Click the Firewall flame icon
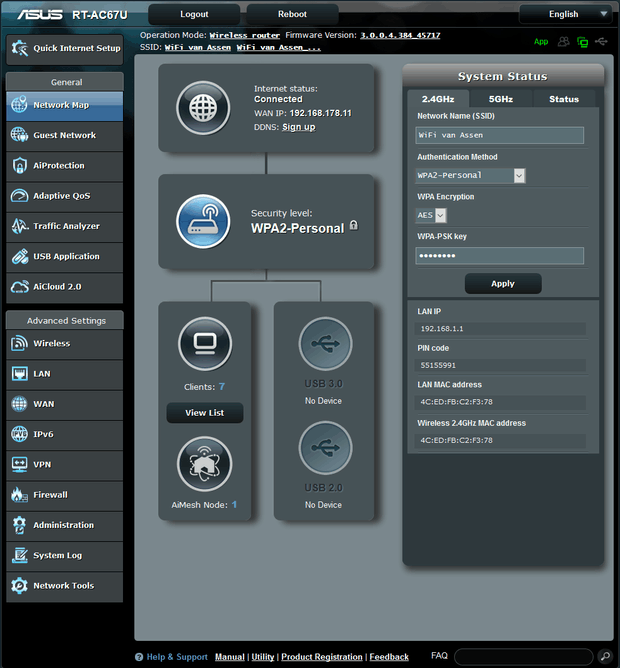Viewport: 620px width, 668px height. (x=19, y=495)
